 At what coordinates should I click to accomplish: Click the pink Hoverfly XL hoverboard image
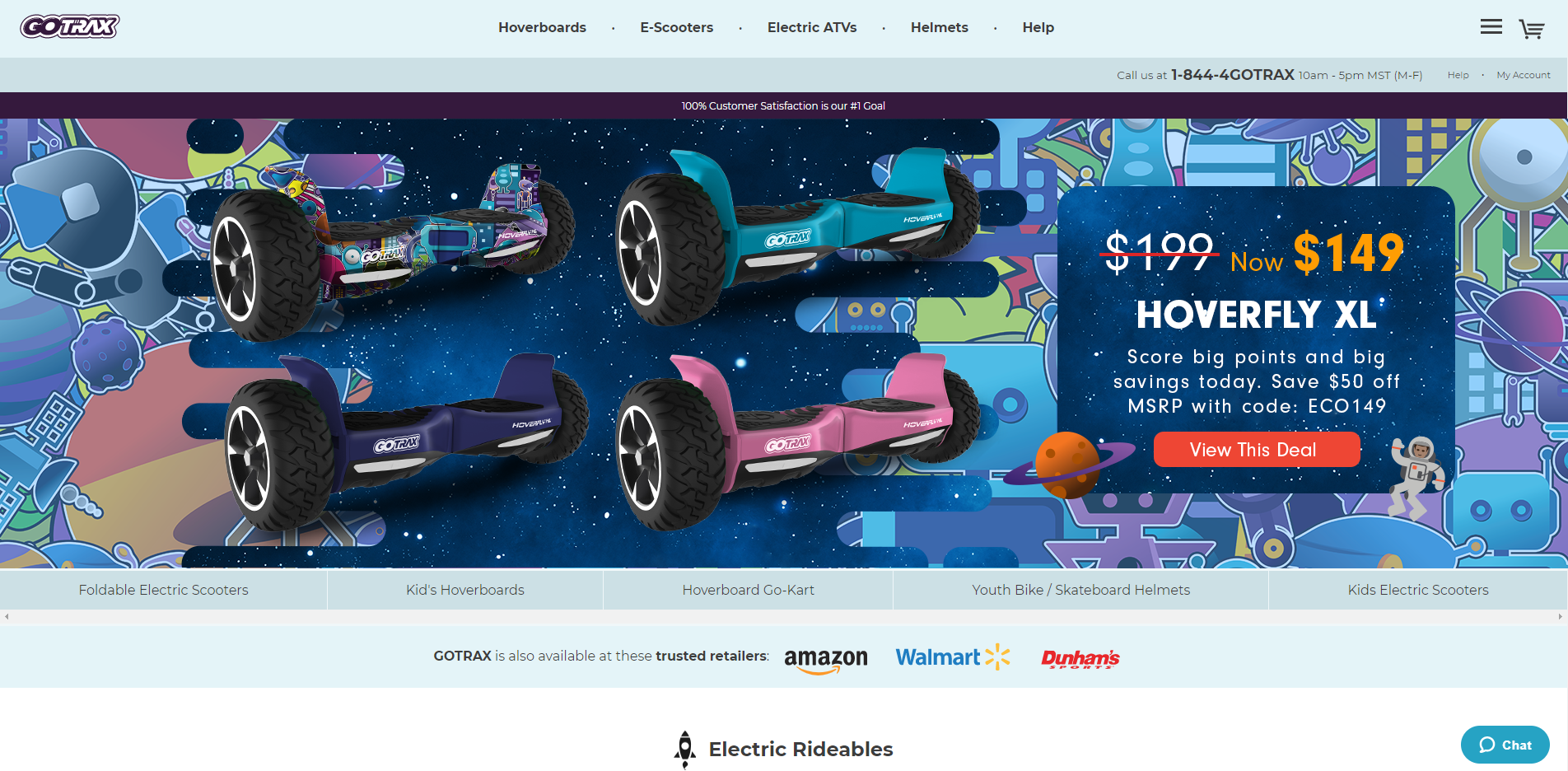(x=795, y=437)
